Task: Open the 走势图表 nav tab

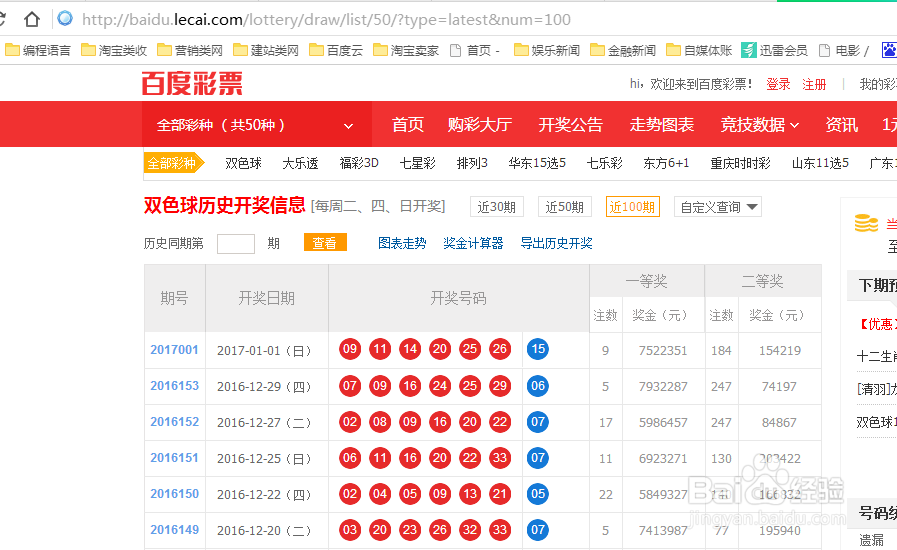Action: point(662,125)
